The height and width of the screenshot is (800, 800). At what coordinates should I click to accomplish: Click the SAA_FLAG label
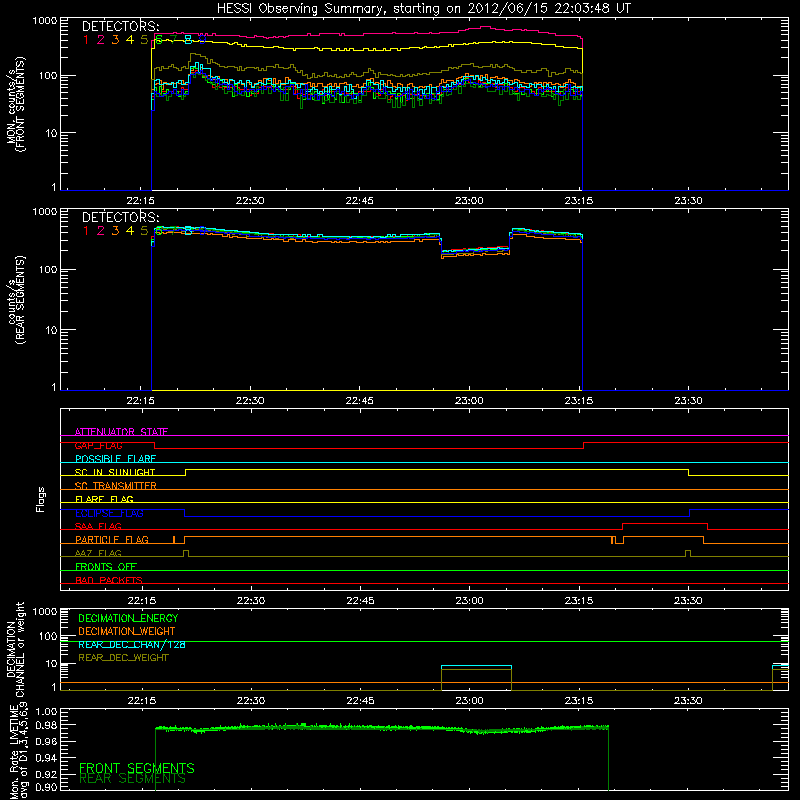pyautogui.click(x=98, y=526)
